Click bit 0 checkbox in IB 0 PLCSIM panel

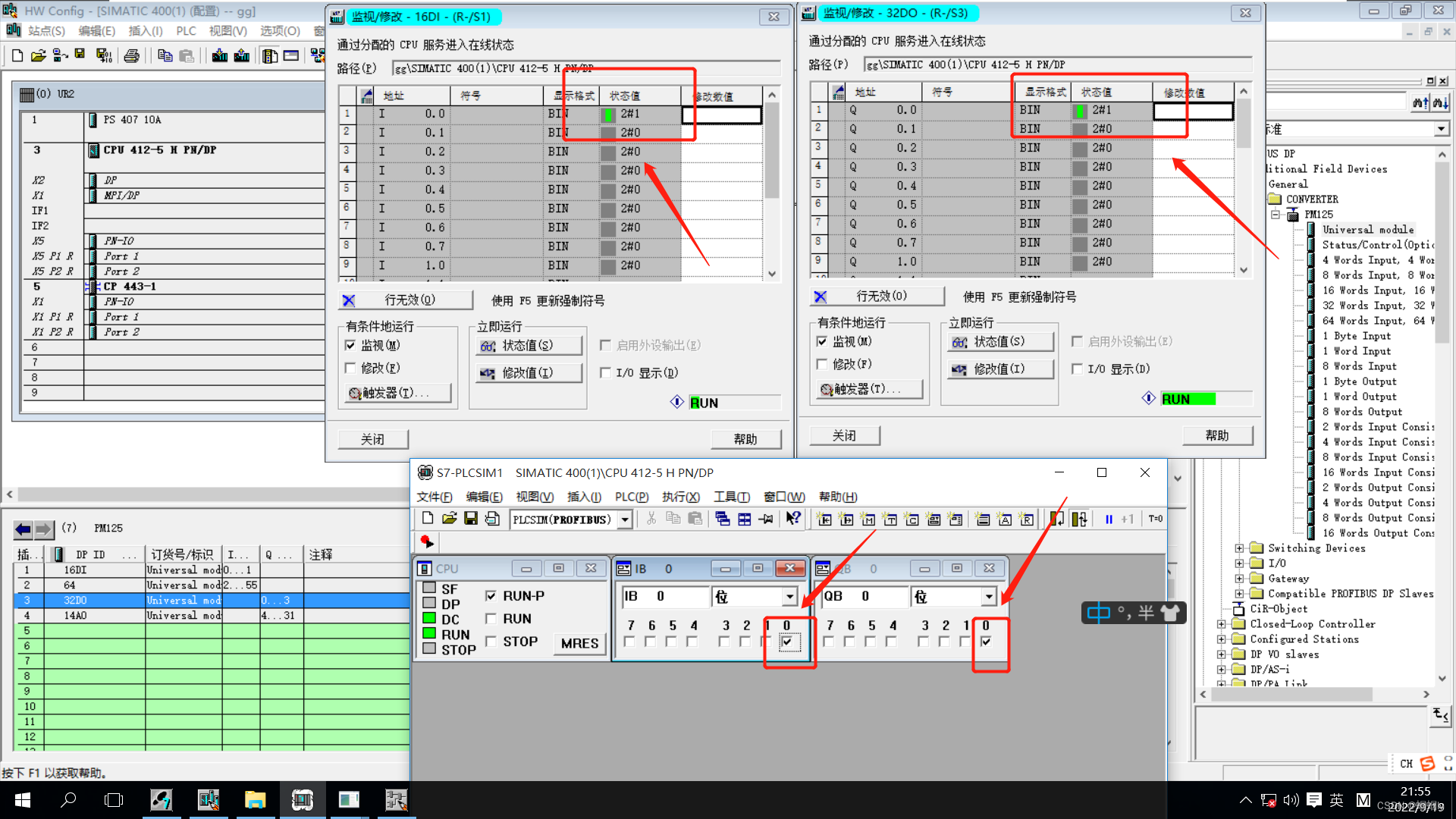coord(788,641)
